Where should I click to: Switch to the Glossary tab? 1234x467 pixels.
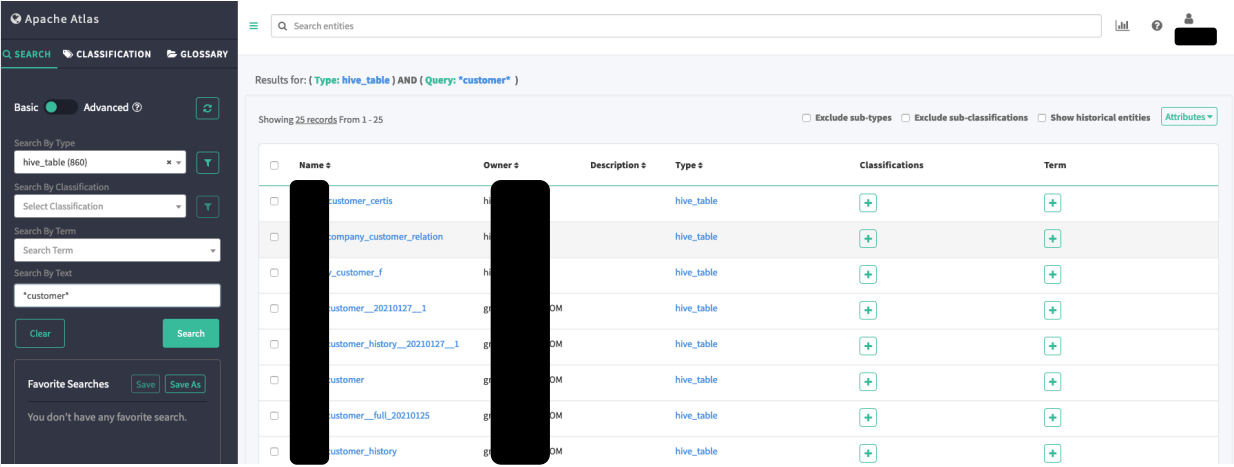tap(197, 54)
